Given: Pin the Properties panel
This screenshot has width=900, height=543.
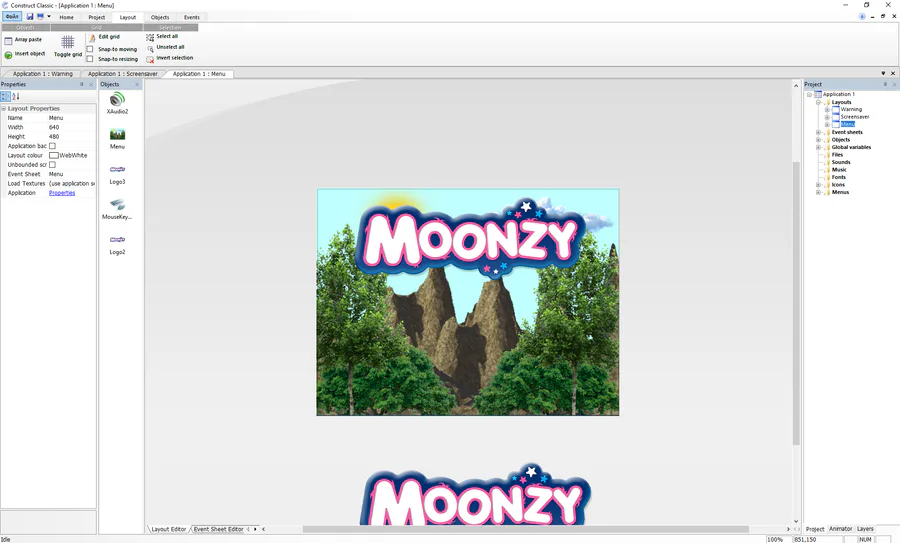Looking at the screenshot, I should [x=82, y=84].
